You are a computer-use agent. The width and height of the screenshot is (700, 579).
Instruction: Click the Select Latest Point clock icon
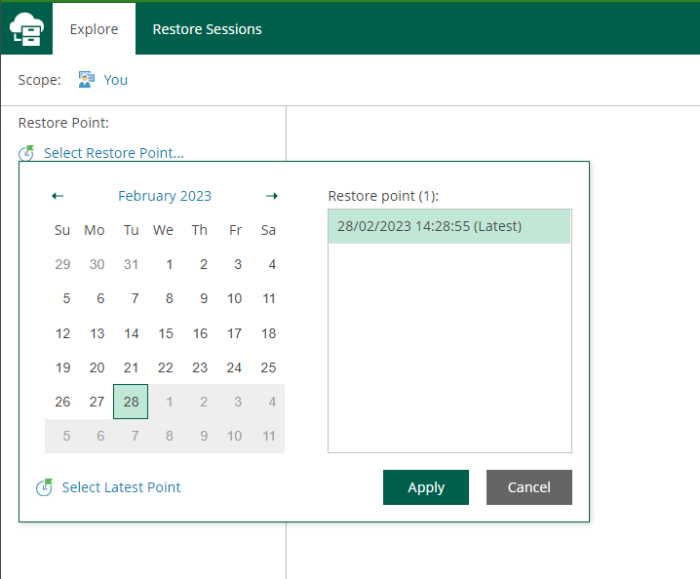pos(44,487)
